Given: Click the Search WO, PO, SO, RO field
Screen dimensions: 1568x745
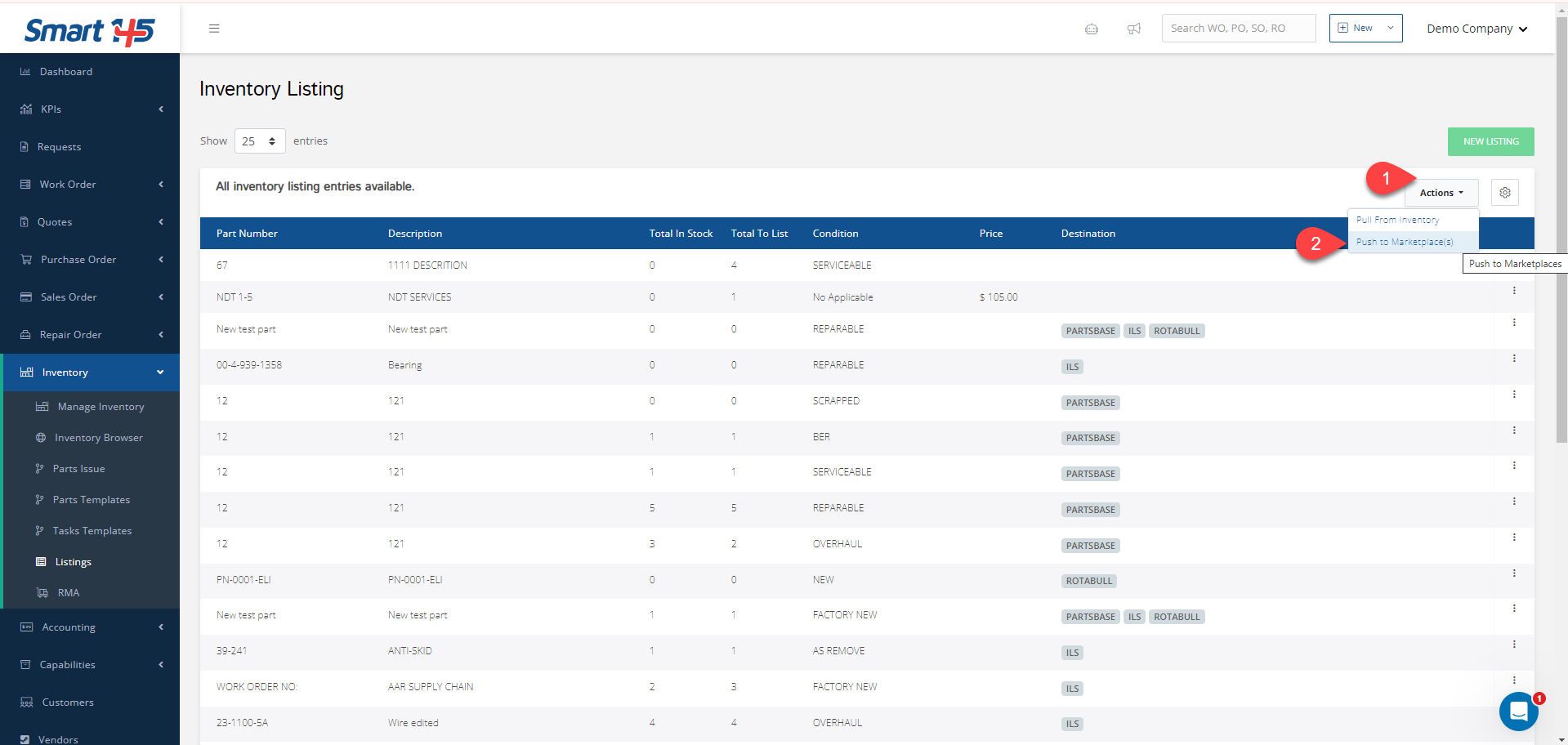Looking at the screenshot, I should (x=1238, y=28).
